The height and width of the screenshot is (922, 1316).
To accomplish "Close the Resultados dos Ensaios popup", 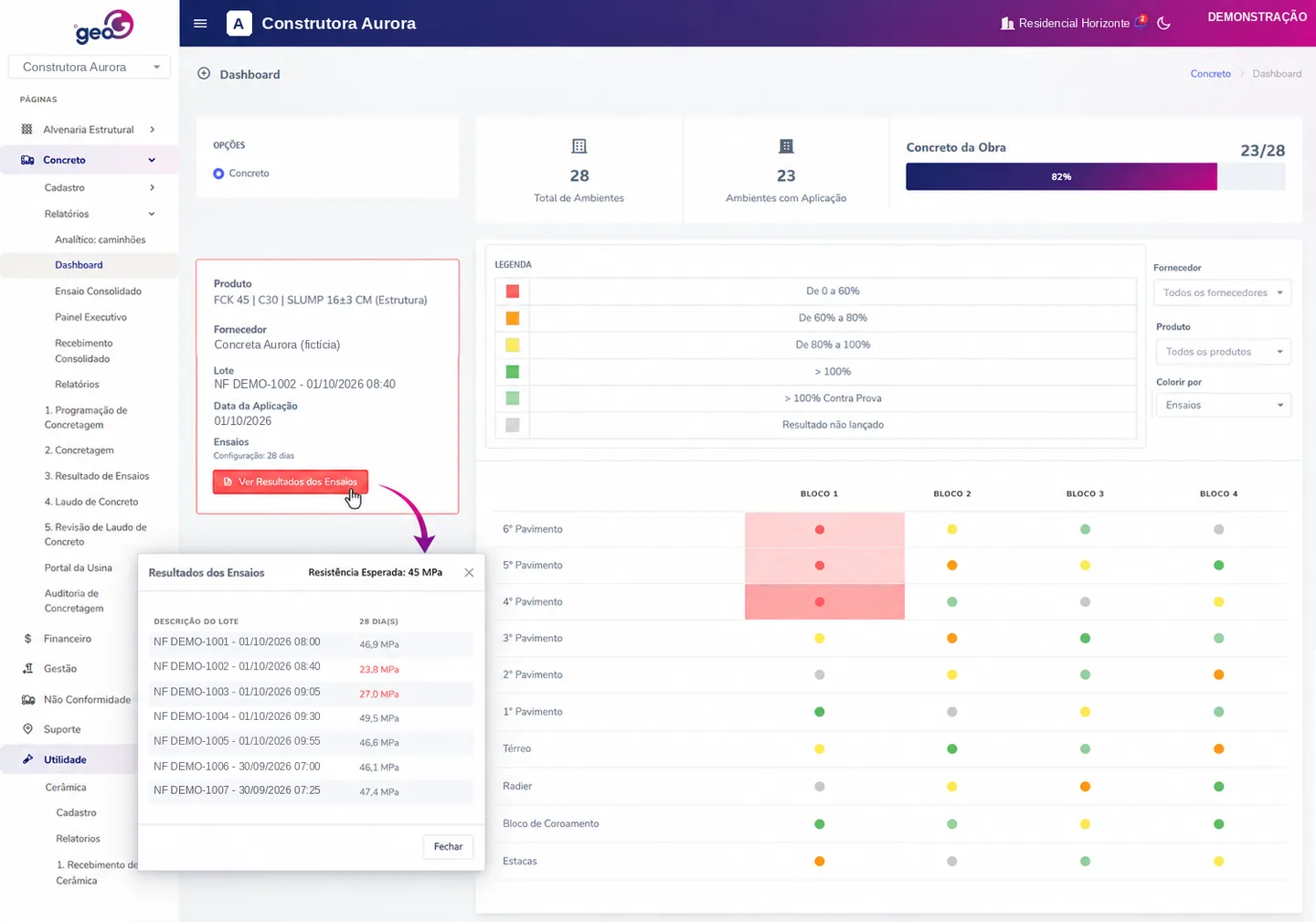I will click(x=469, y=573).
